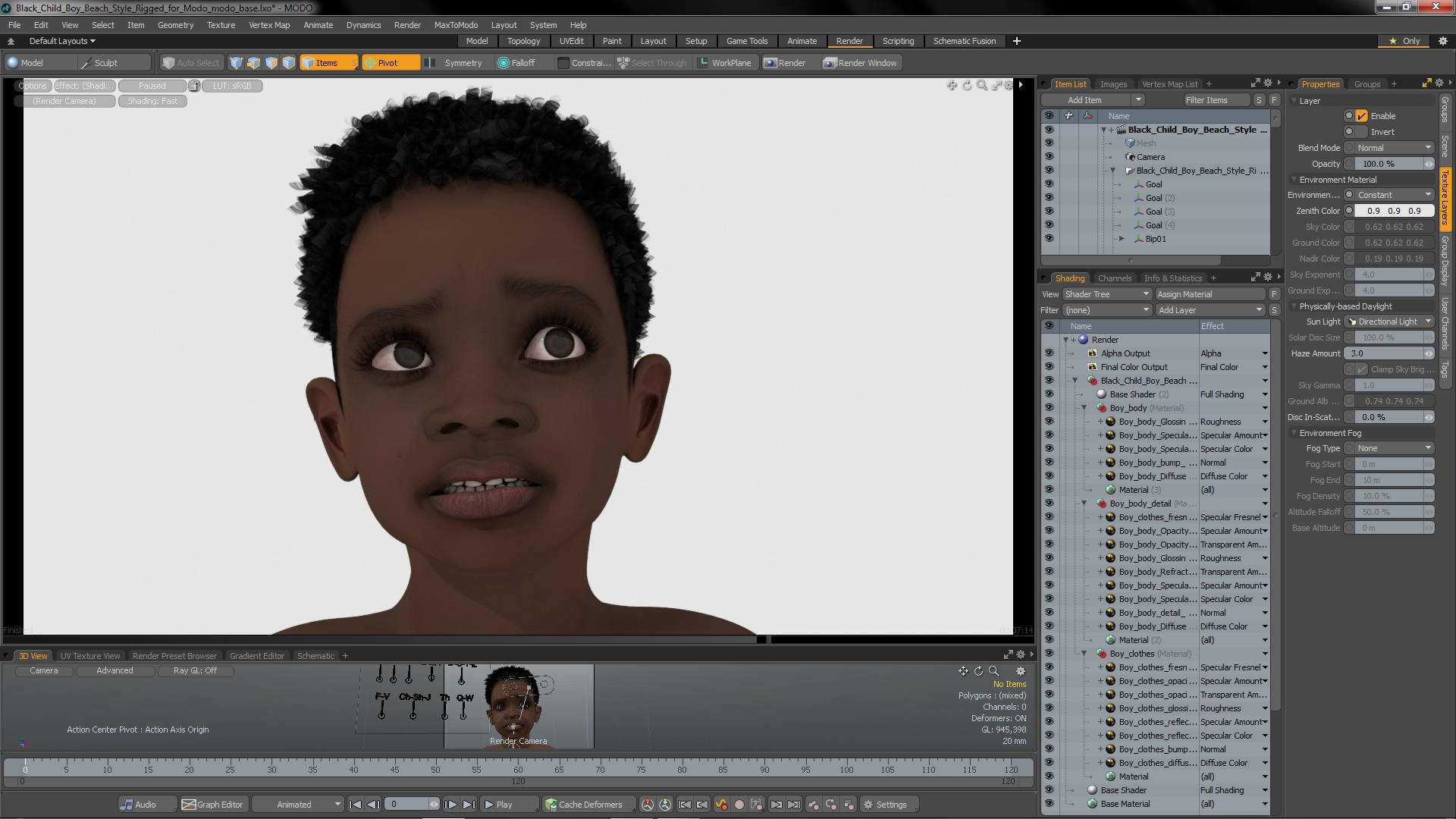1456x819 pixels.
Task: Toggle visibility of Alpha Output layer
Action: tap(1049, 353)
